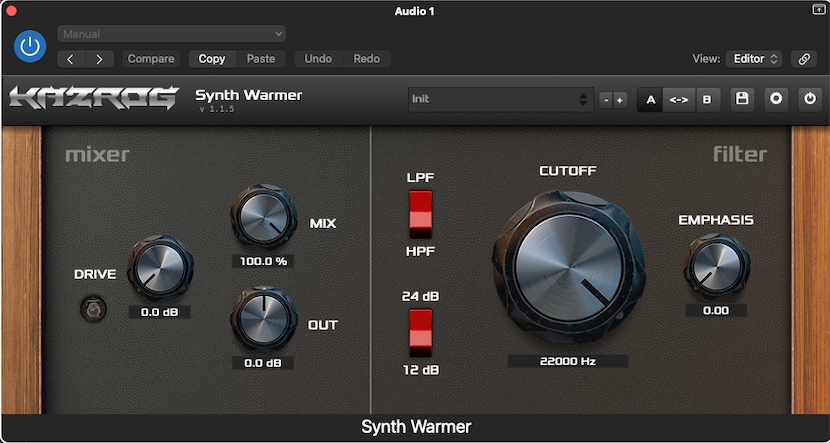Click the Audio 1 window title
The image size is (830, 443).
pyautogui.click(x=414, y=11)
